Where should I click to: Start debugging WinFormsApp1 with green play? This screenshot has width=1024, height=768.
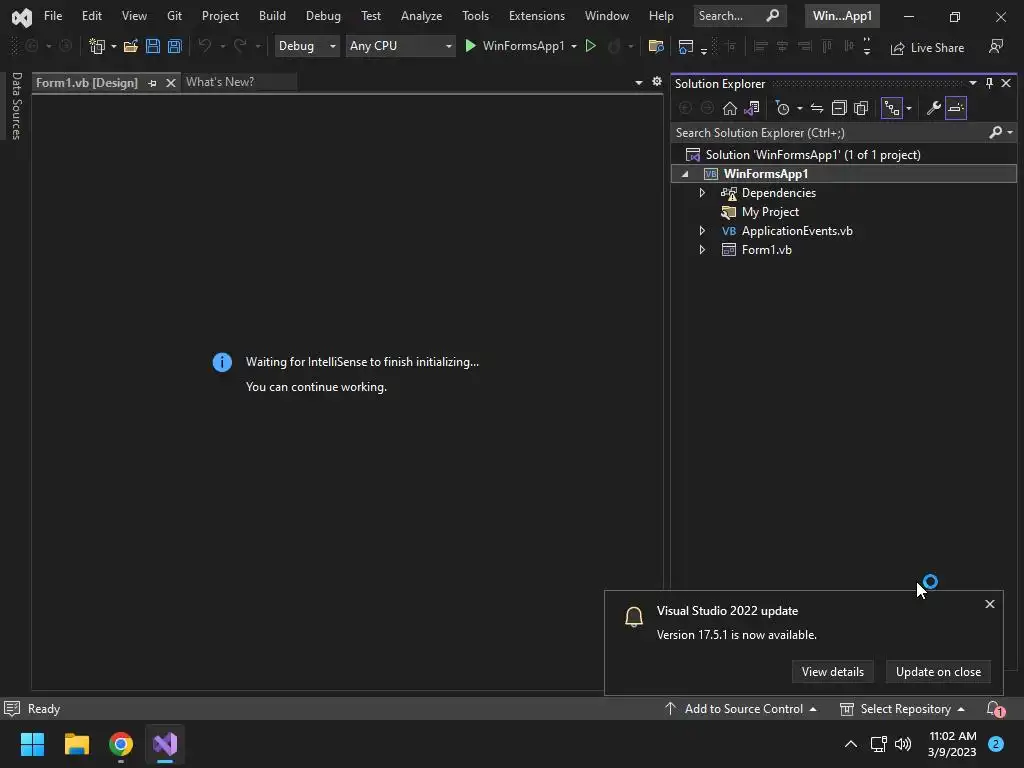[x=470, y=46]
